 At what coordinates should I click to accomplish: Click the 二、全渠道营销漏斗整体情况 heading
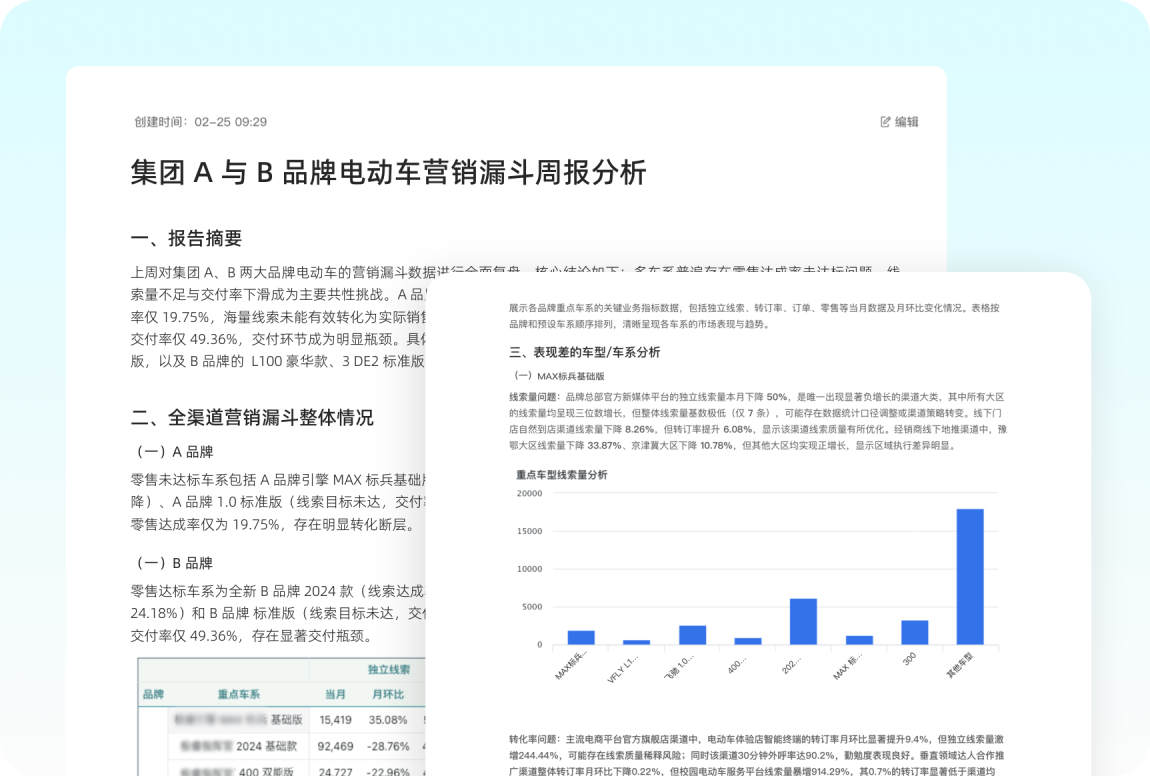[251, 419]
